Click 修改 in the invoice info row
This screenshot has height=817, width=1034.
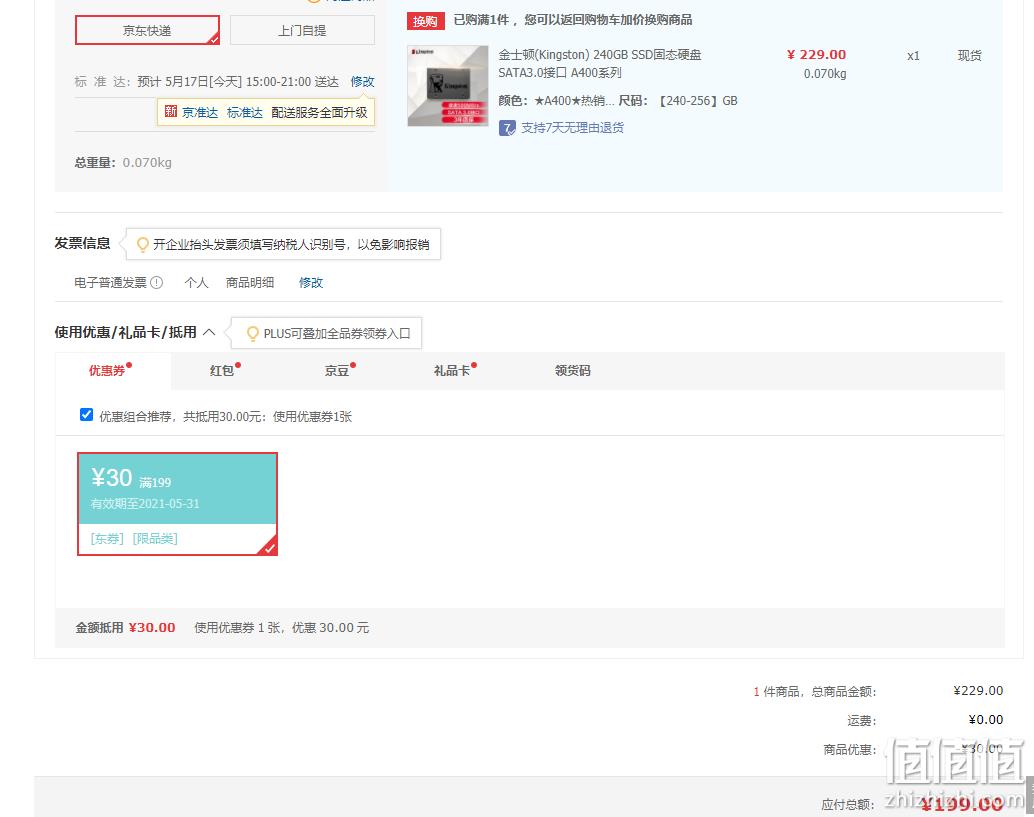pyautogui.click(x=311, y=283)
